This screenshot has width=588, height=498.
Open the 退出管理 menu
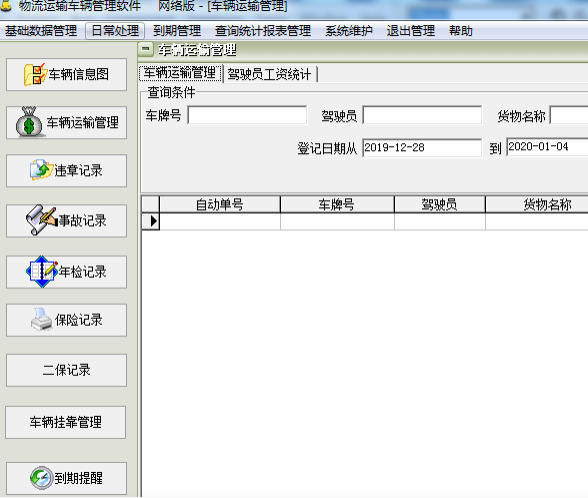point(411,31)
